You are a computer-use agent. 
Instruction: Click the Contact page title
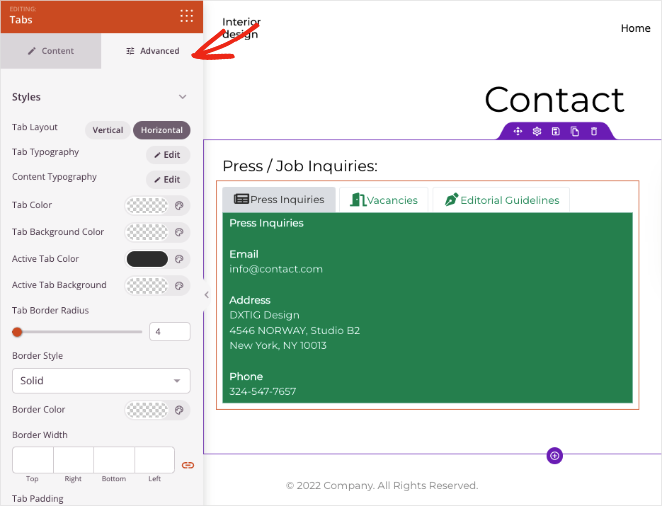(x=554, y=100)
